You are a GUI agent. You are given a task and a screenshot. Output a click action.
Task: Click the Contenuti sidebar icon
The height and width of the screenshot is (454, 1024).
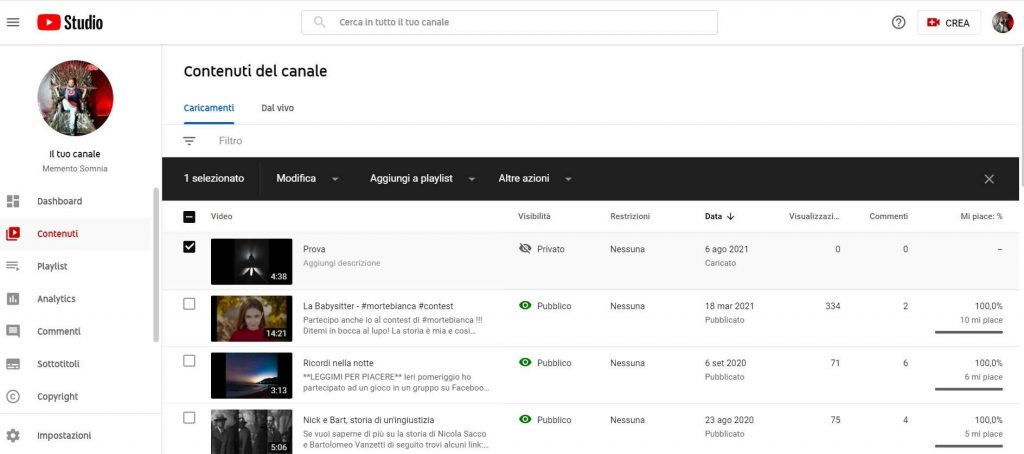pos(13,234)
